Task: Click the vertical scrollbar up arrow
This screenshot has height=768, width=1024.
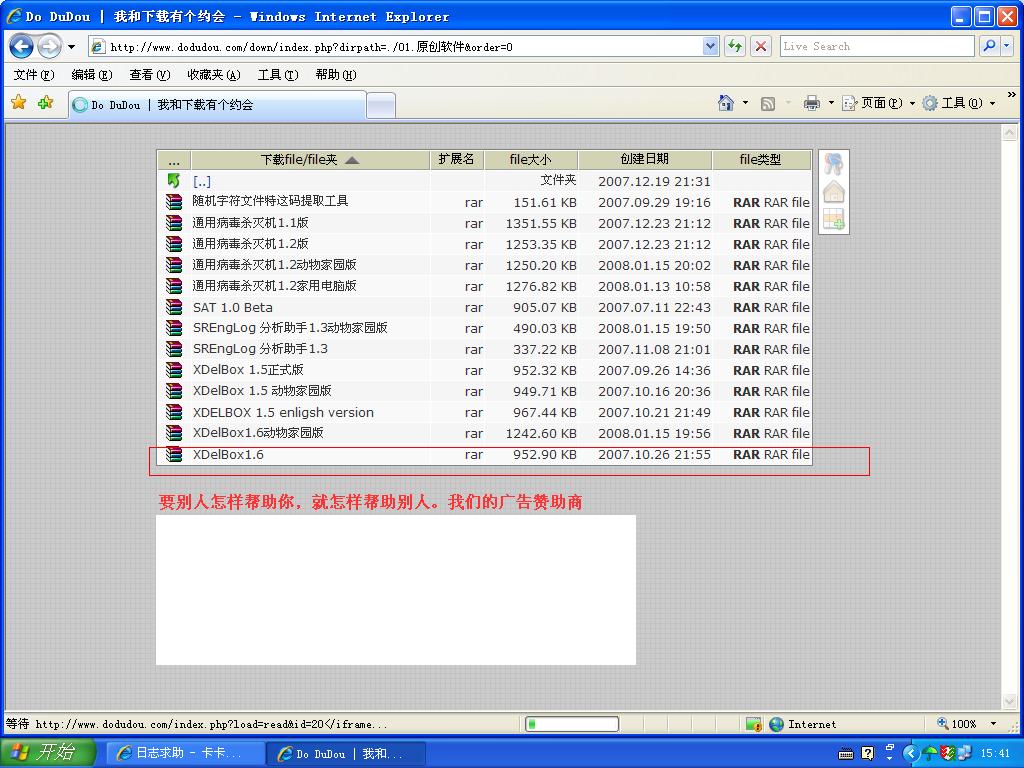Action: (x=1009, y=133)
